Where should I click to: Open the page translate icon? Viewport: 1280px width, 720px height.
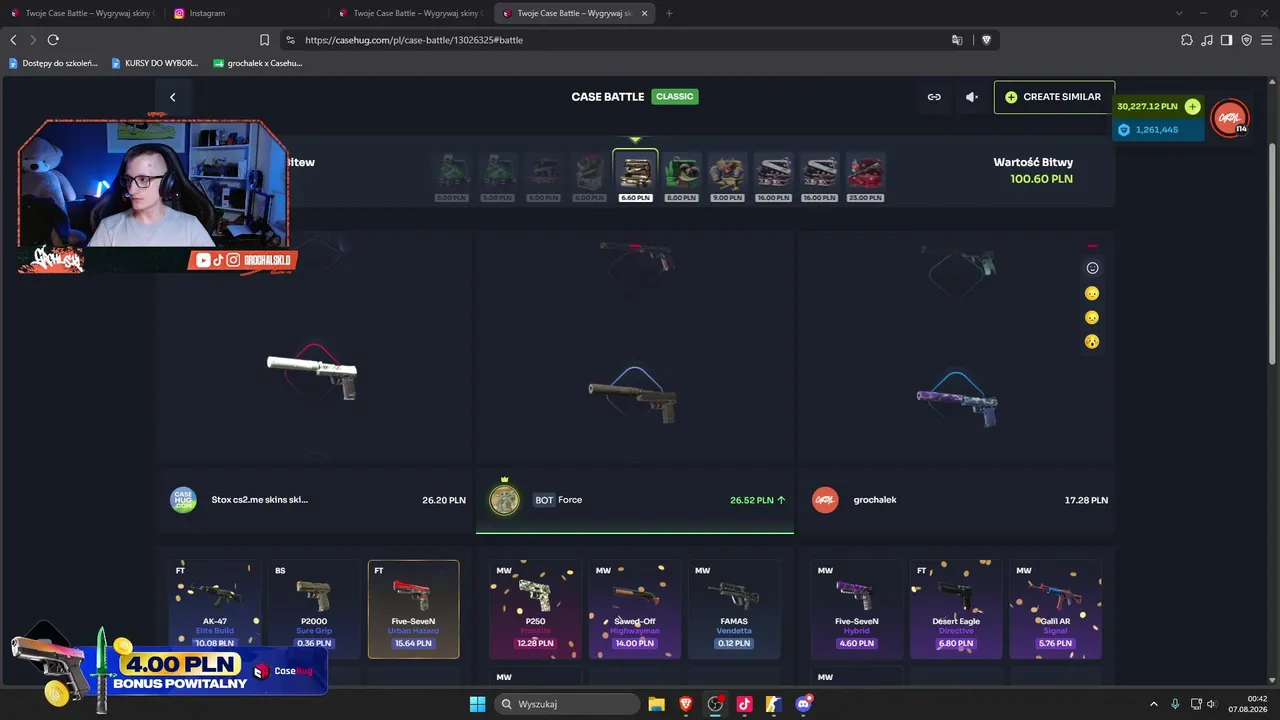pyautogui.click(x=957, y=40)
